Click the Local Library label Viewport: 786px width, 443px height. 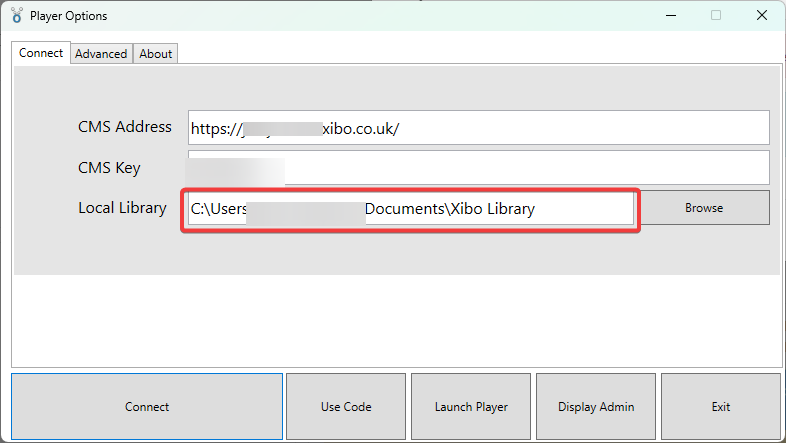[122, 208]
